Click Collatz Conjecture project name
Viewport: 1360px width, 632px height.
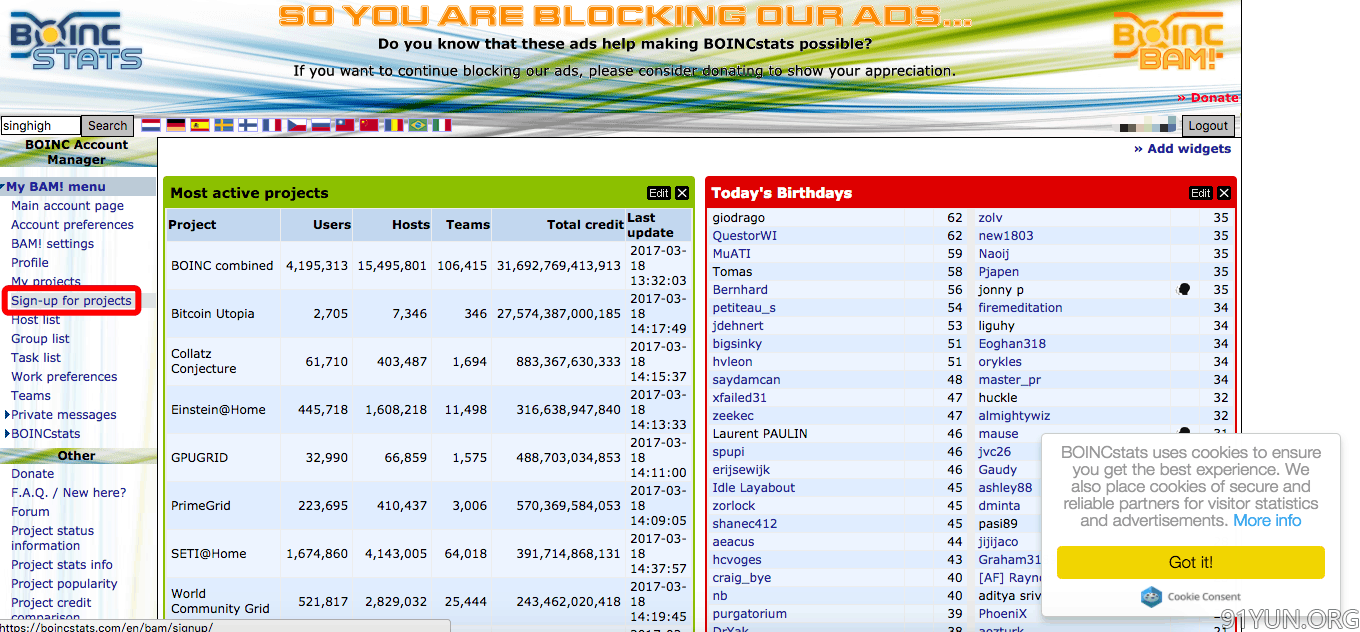(204, 361)
